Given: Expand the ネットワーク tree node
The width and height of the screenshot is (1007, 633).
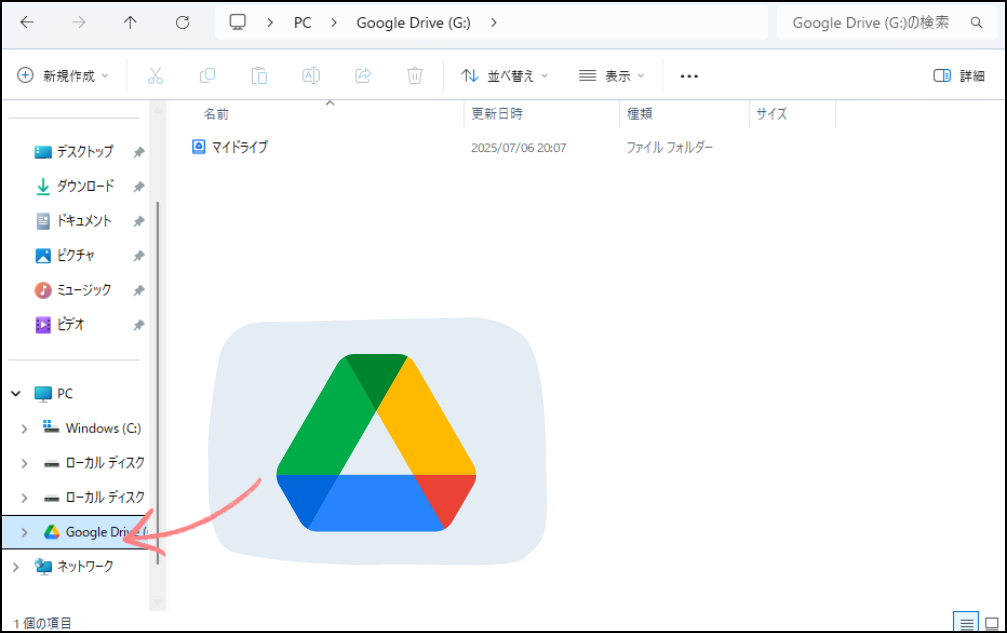Looking at the screenshot, I should (16, 567).
